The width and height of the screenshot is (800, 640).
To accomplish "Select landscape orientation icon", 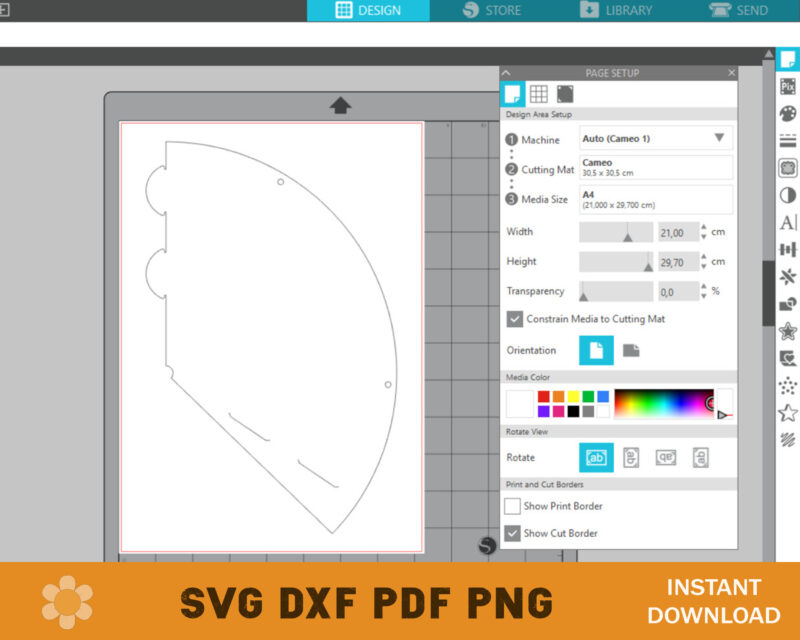I will (x=631, y=350).
